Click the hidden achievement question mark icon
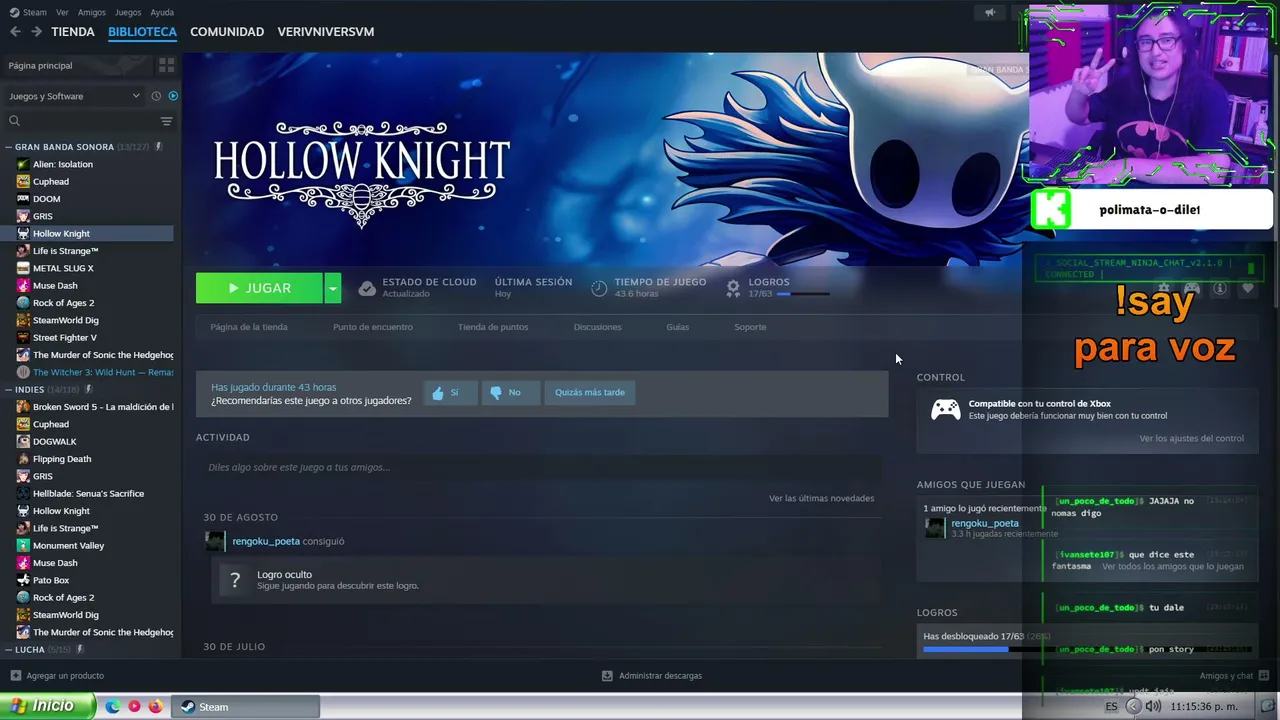The width and height of the screenshot is (1280, 720). point(235,580)
